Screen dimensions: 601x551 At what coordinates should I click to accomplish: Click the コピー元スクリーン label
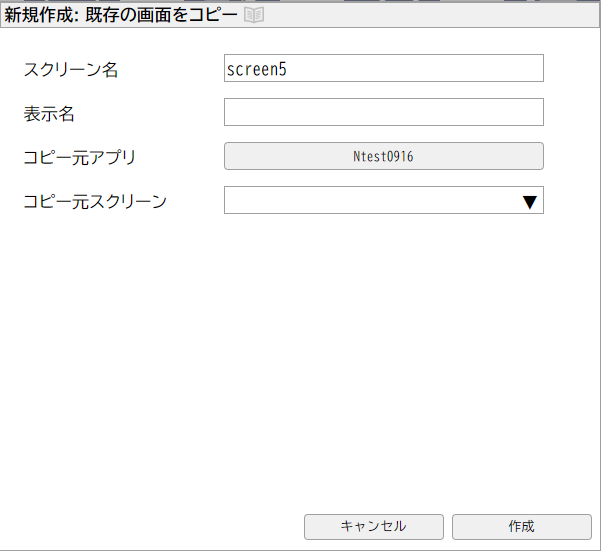point(95,201)
